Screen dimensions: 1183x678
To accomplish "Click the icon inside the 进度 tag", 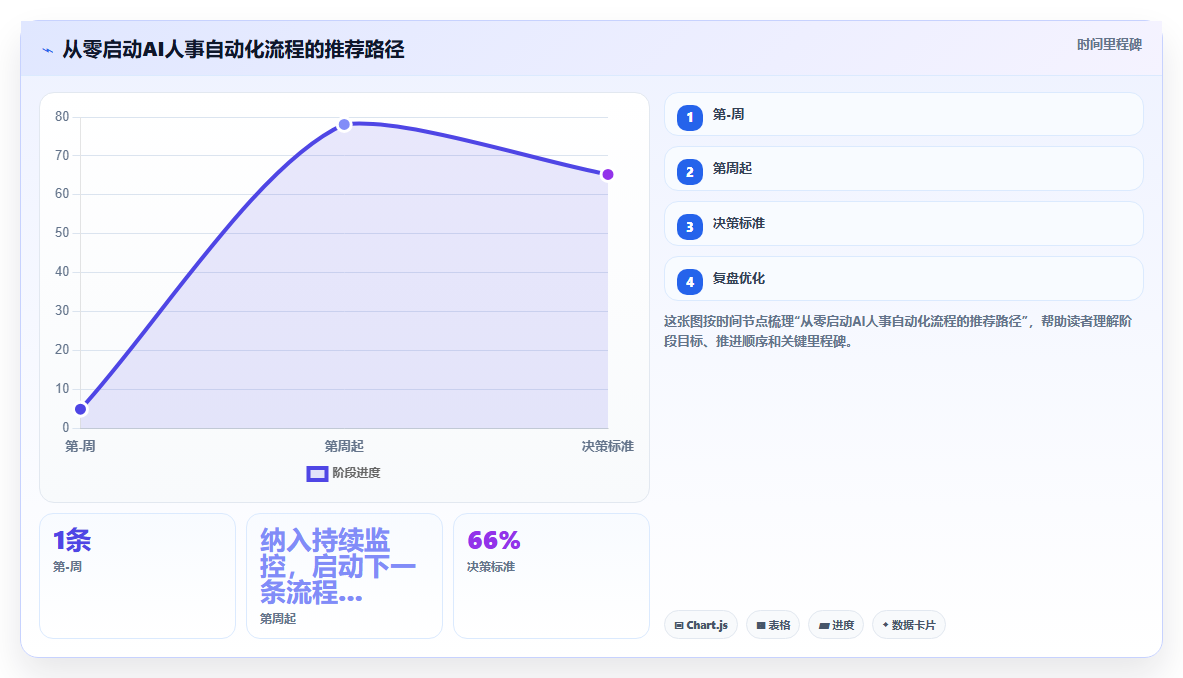I will click(824, 625).
